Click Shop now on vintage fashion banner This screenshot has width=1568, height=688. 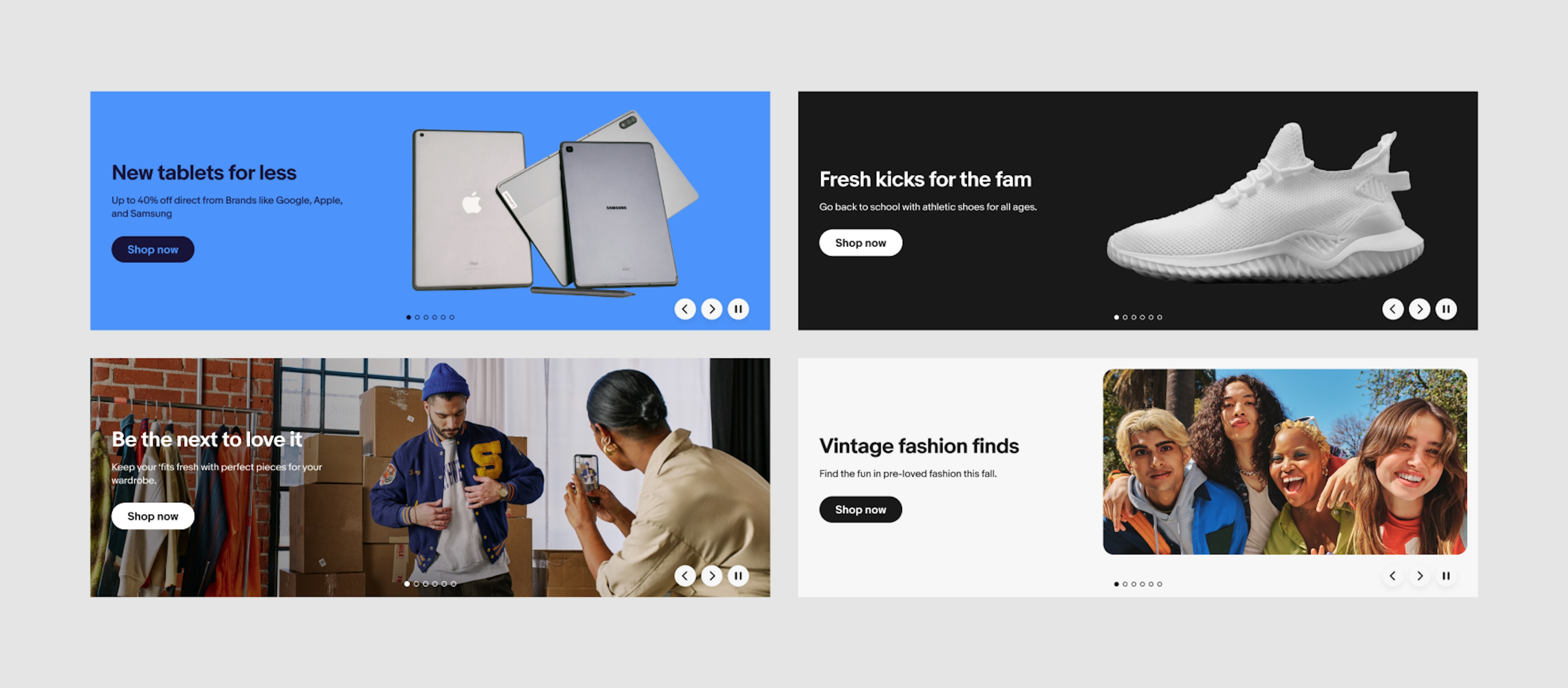(x=860, y=509)
